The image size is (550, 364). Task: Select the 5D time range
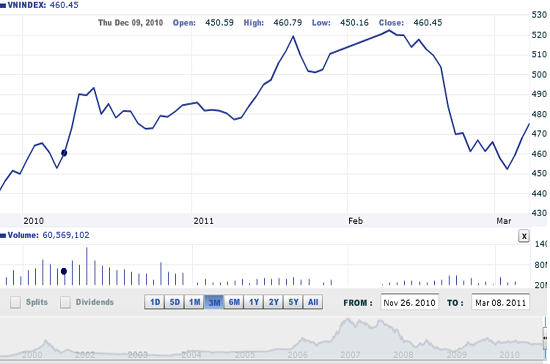coord(174,302)
